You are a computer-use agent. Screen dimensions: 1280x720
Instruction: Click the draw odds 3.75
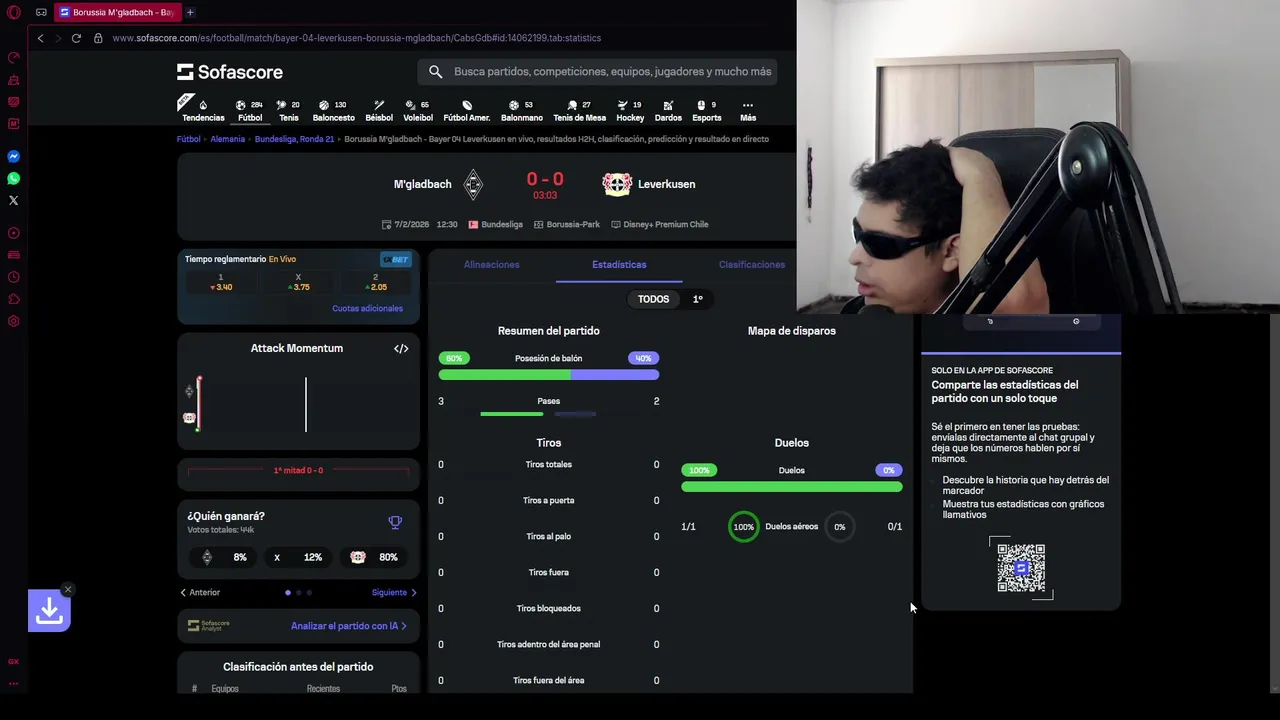coord(298,282)
